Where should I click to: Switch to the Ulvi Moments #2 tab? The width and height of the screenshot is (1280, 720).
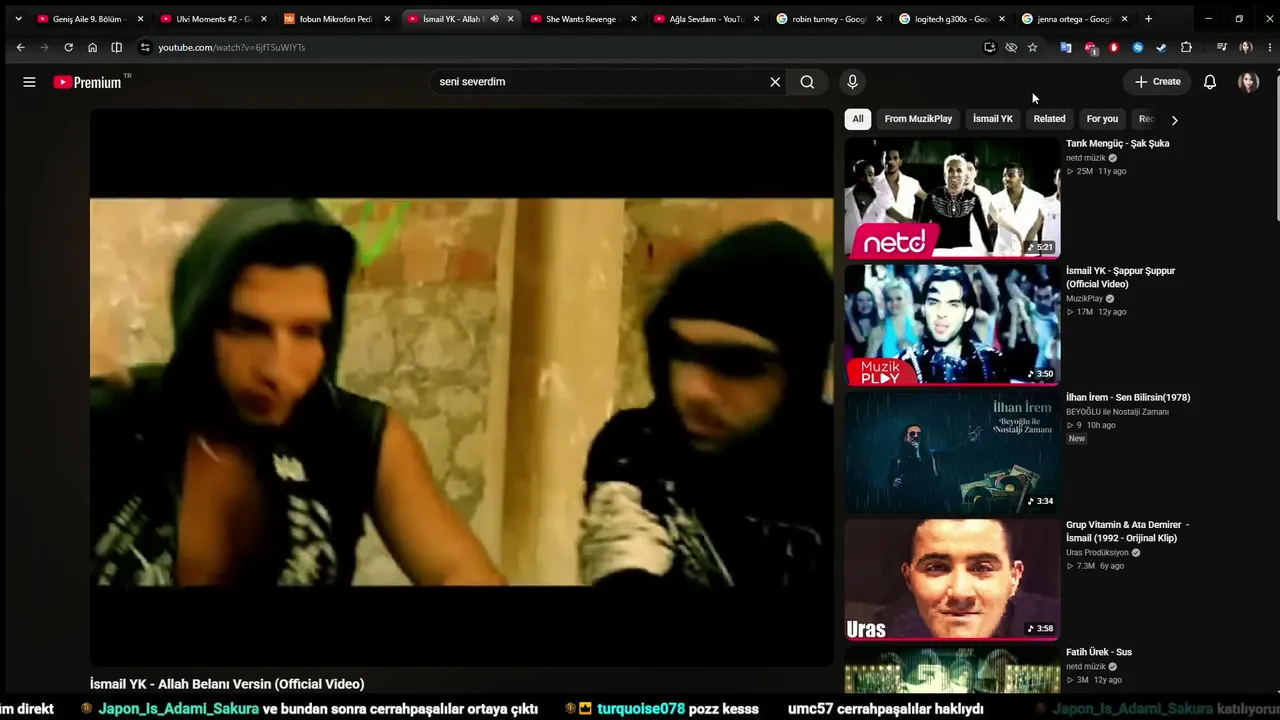pyautogui.click(x=212, y=19)
